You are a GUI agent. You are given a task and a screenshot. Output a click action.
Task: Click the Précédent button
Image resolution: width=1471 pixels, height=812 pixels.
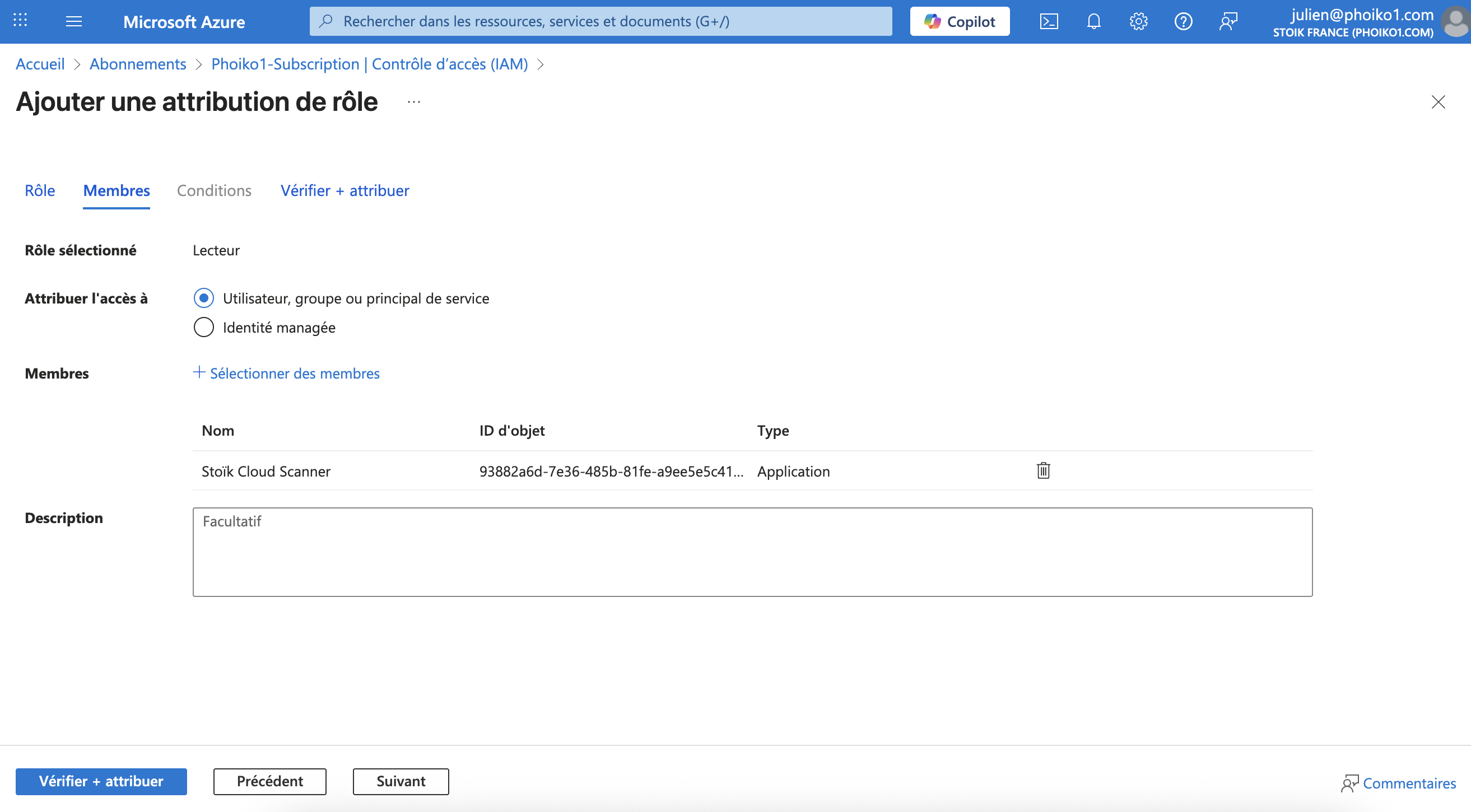(269, 781)
